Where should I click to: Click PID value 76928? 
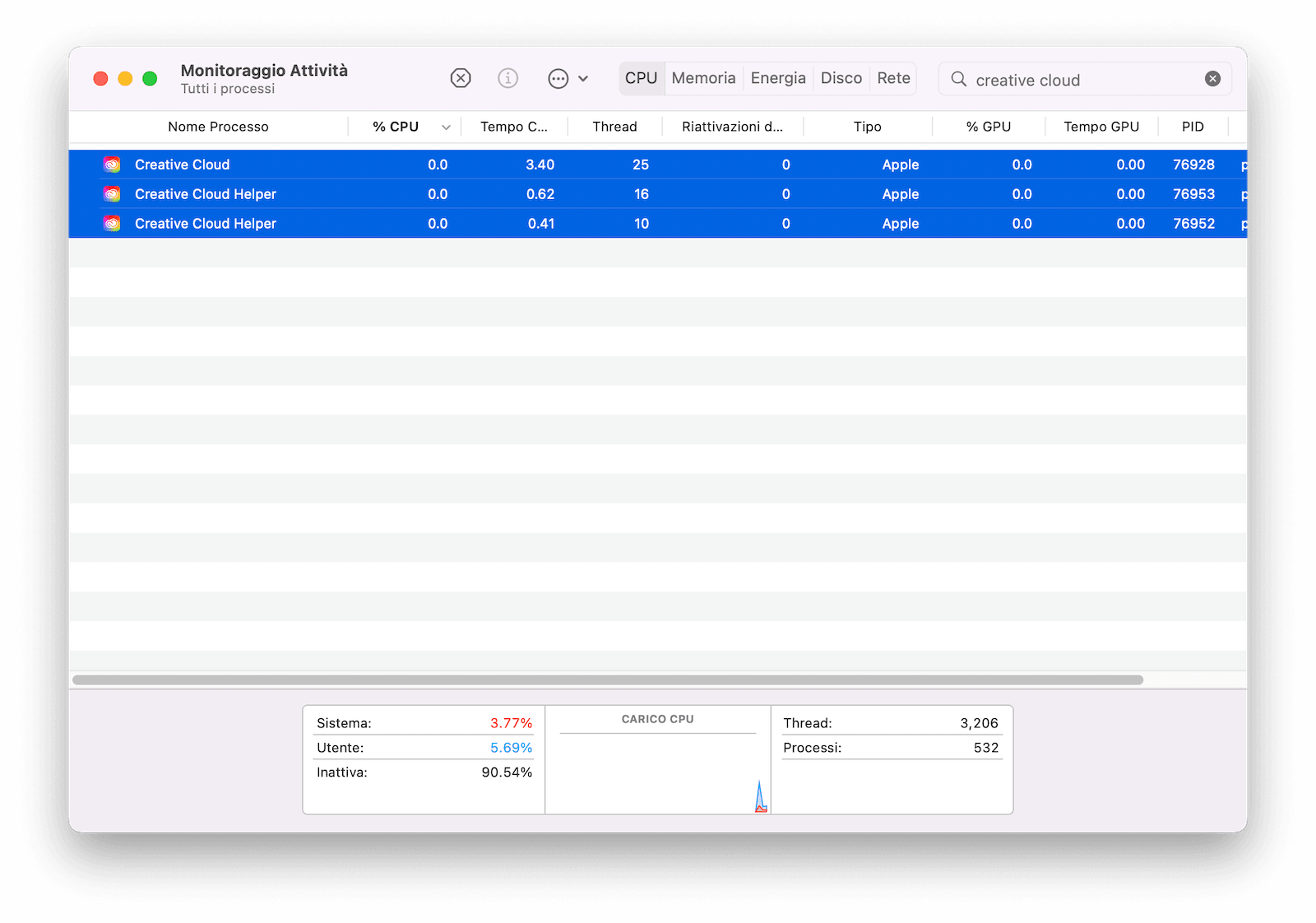1193,165
